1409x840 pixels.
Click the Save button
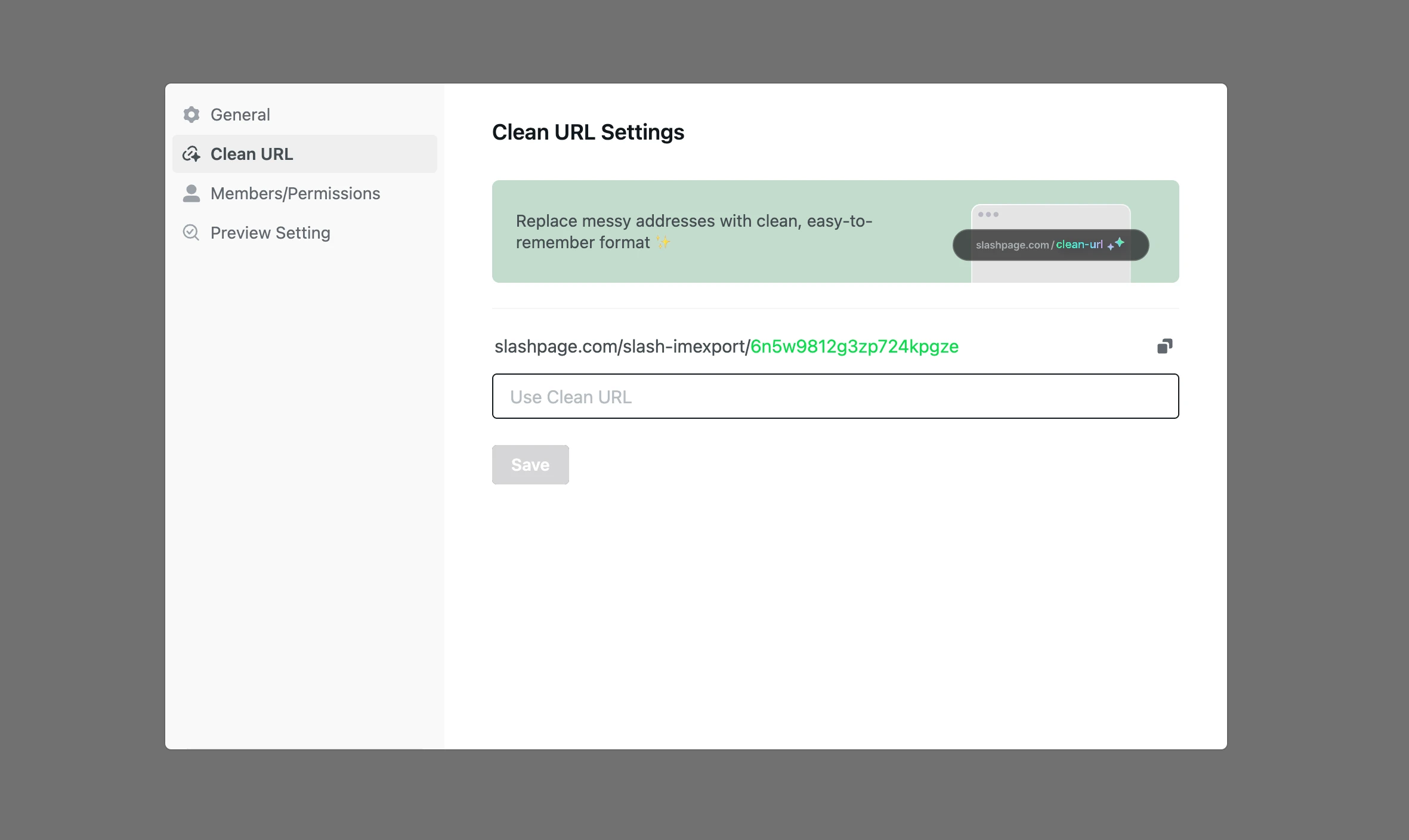[x=530, y=465]
